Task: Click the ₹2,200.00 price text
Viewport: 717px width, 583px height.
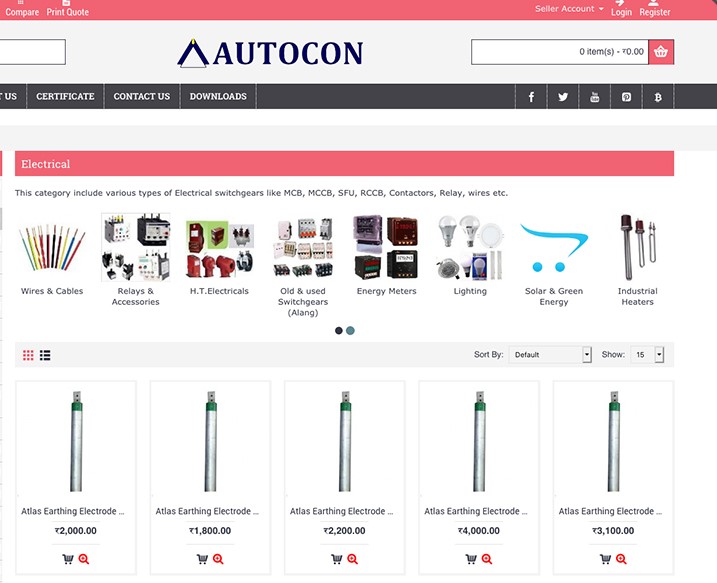Action: click(344, 531)
